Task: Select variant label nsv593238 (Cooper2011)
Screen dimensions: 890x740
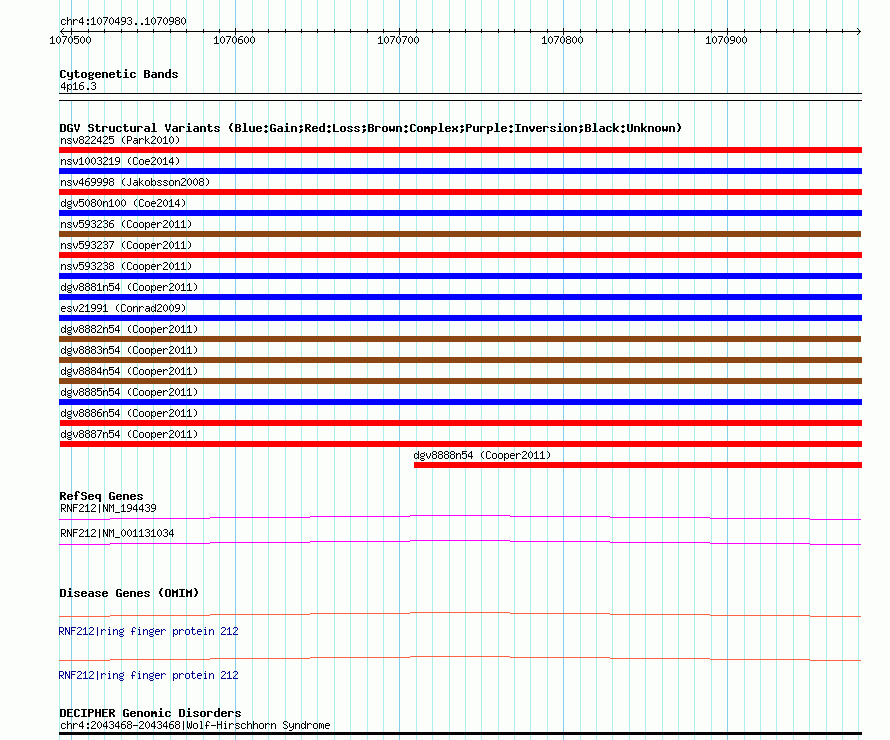Action: [x=126, y=266]
